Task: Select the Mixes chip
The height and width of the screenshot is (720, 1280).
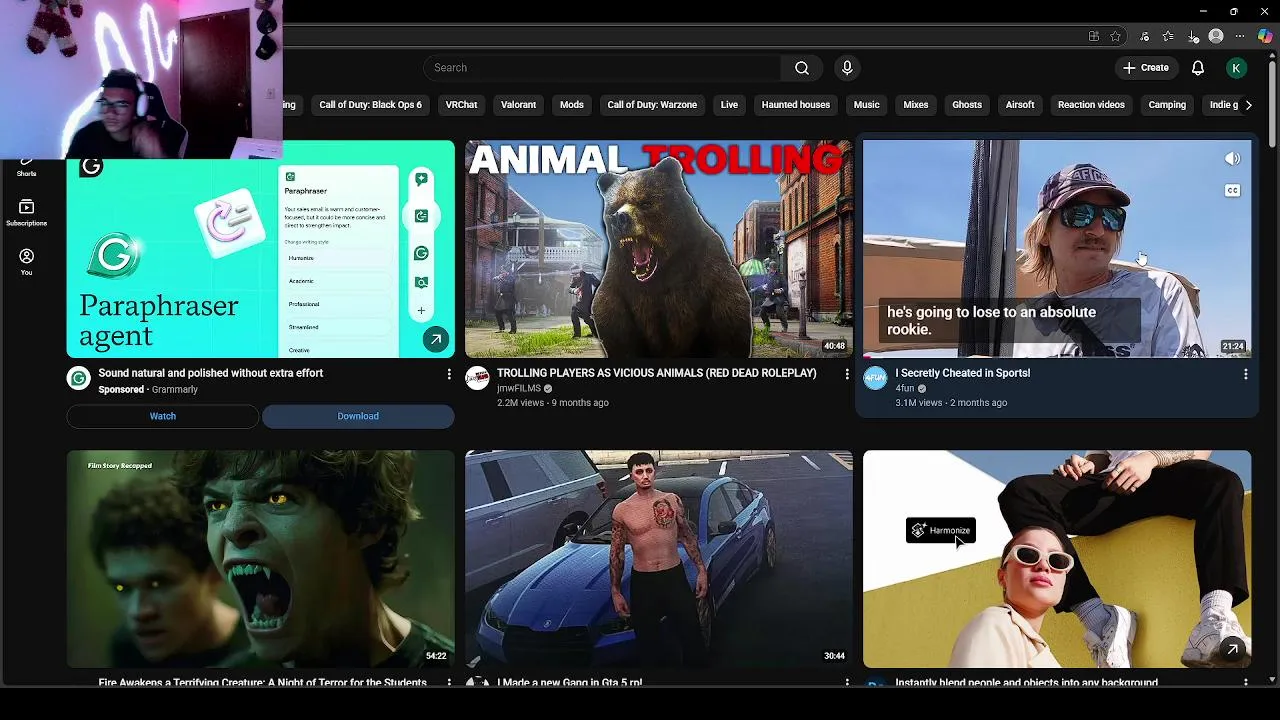Action: tap(916, 105)
